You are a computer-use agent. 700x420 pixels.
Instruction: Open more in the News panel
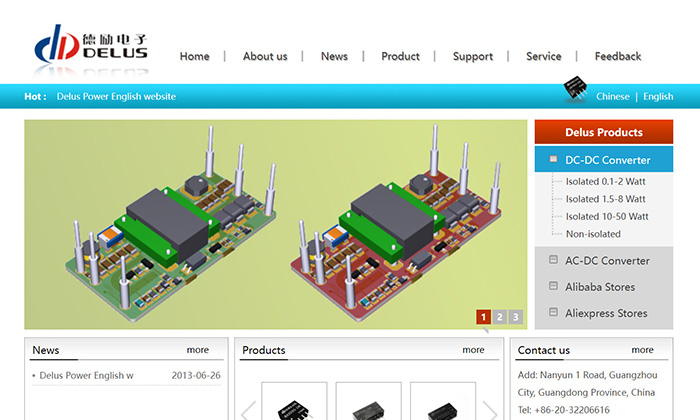[198, 350]
